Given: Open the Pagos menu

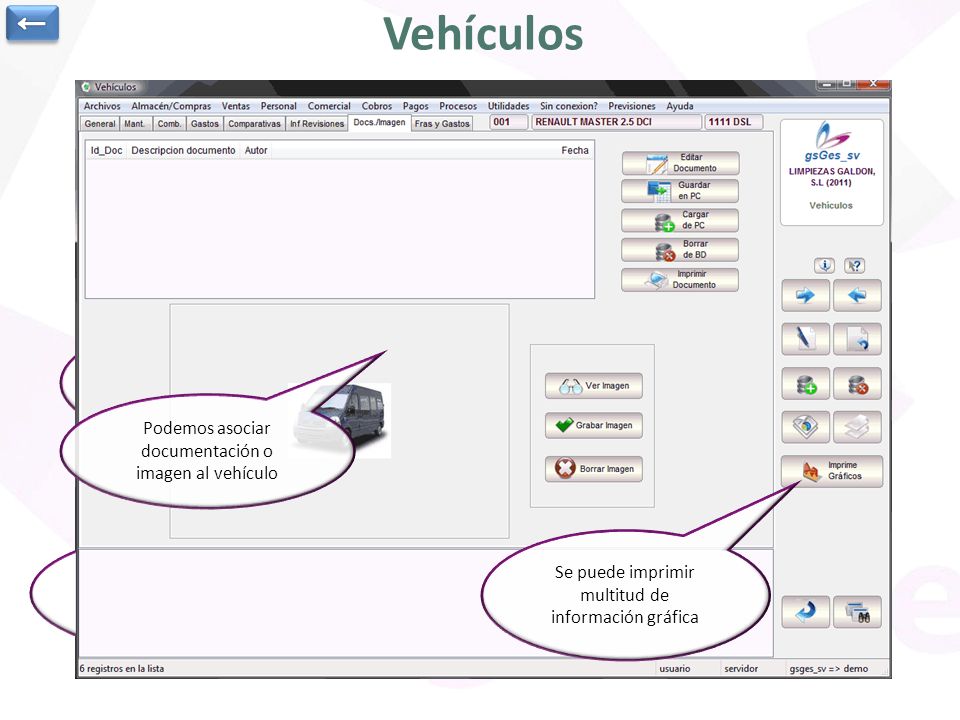Looking at the screenshot, I should [x=416, y=106].
